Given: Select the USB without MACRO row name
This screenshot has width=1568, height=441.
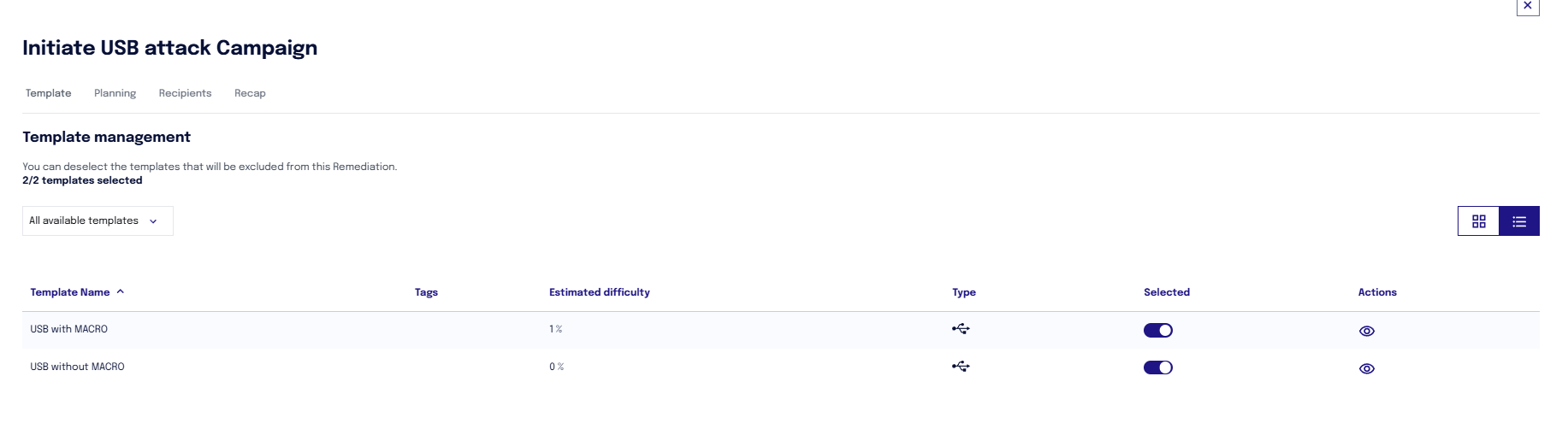Looking at the screenshot, I should click(77, 367).
